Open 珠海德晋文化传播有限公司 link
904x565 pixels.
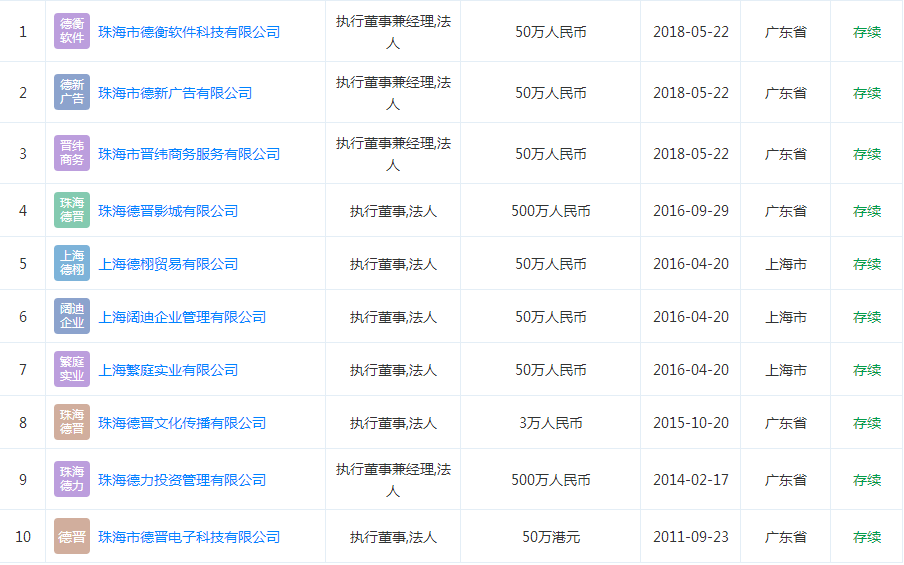coord(182,424)
